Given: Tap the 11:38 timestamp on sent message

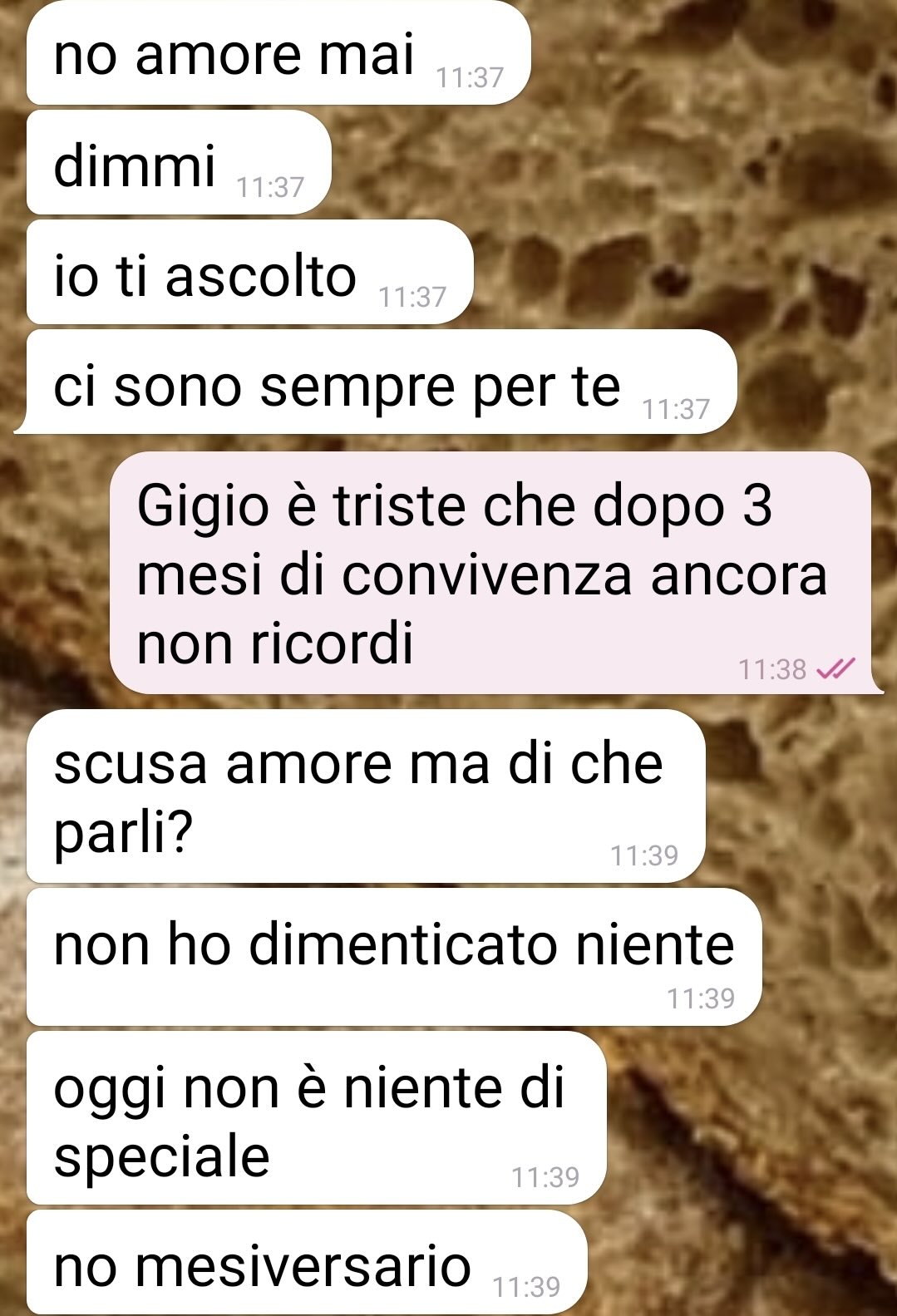Looking at the screenshot, I should (772, 668).
